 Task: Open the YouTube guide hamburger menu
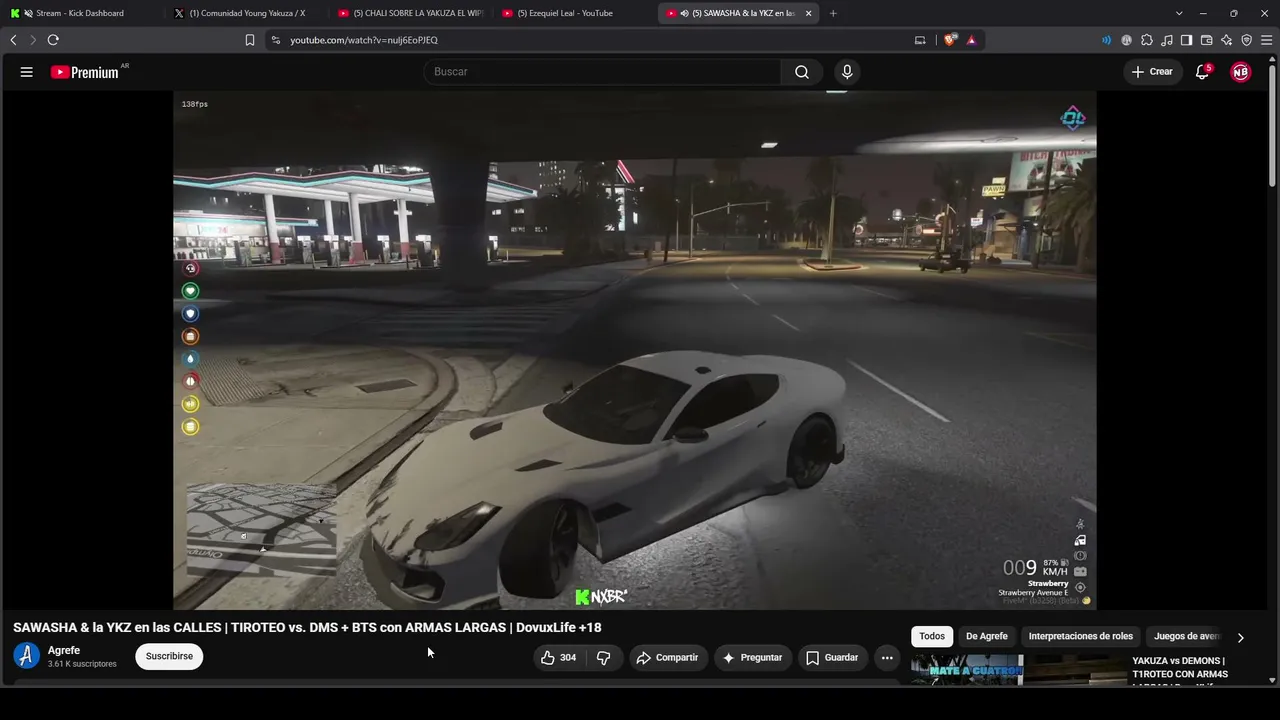[27, 72]
